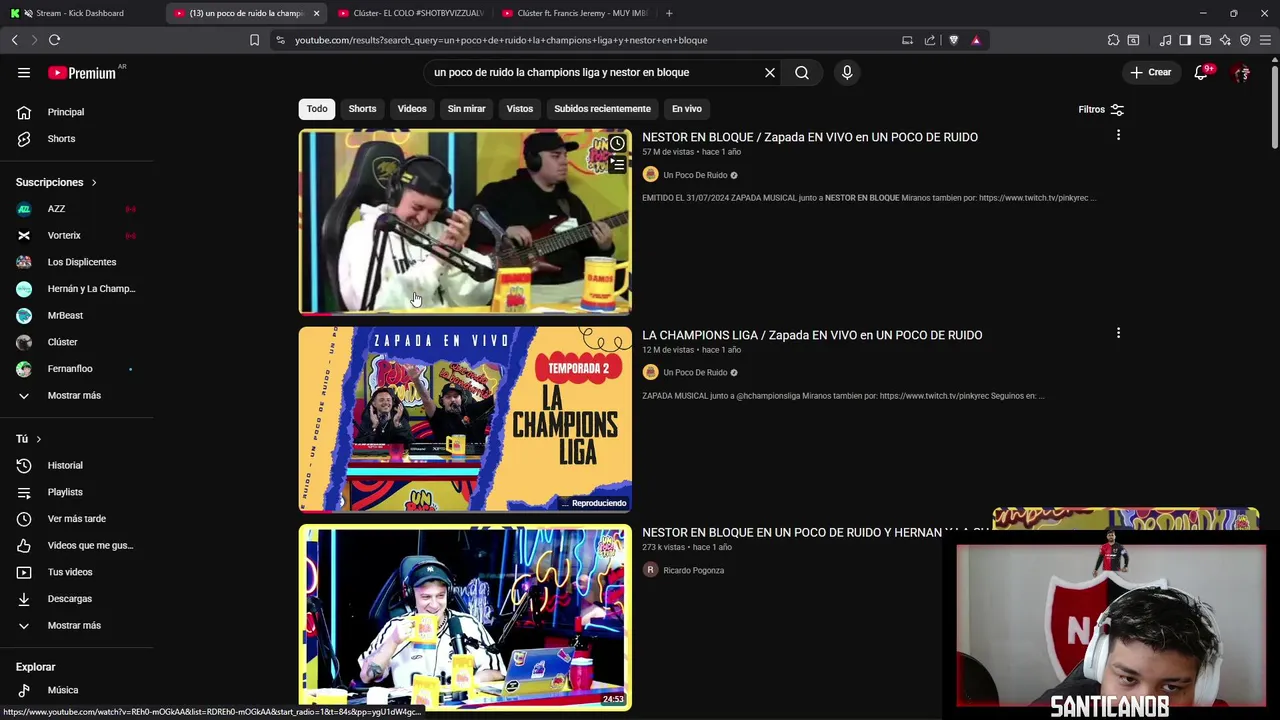Open Hernán y La Champions channel subscription
The height and width of the screenshot is (720, 1280).
(76, 289)
